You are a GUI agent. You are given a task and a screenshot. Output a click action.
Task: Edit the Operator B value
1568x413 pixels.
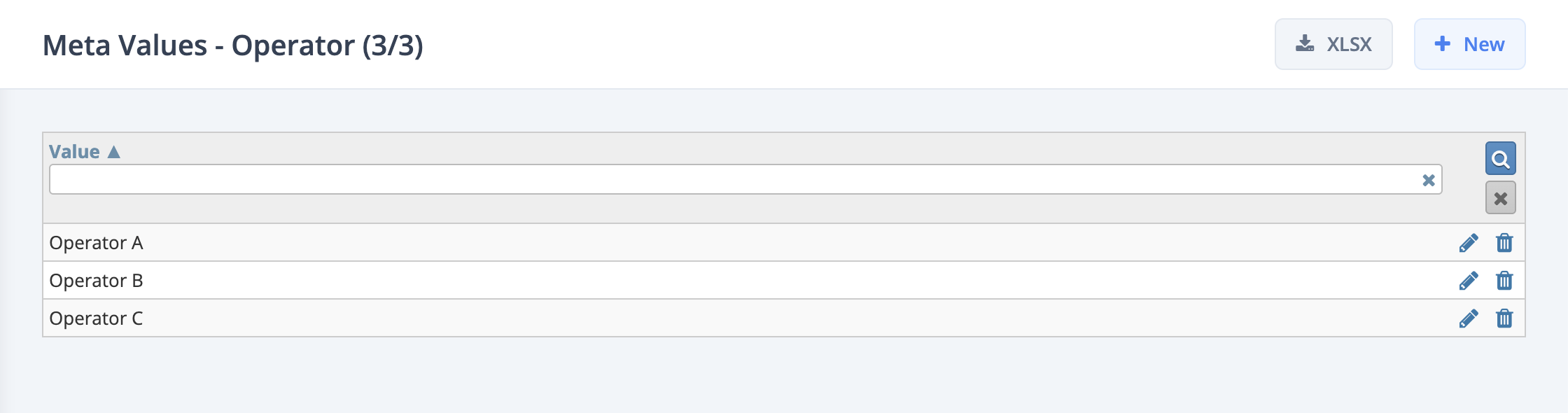coord(1468,280)
